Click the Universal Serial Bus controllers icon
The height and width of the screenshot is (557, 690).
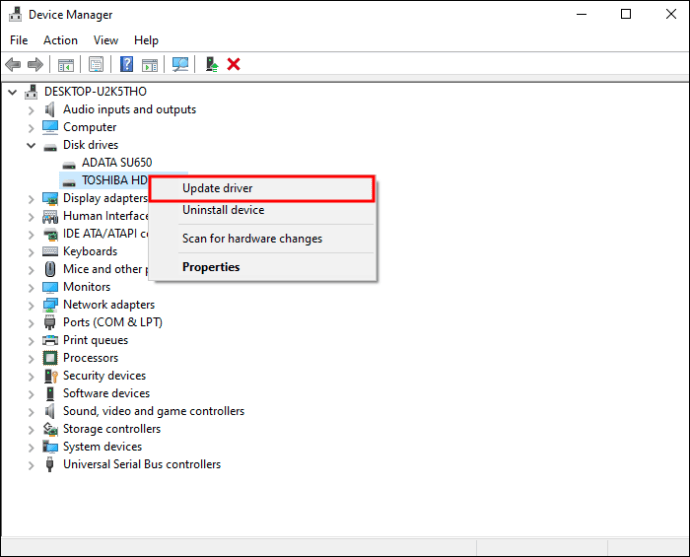pos(50,464)
